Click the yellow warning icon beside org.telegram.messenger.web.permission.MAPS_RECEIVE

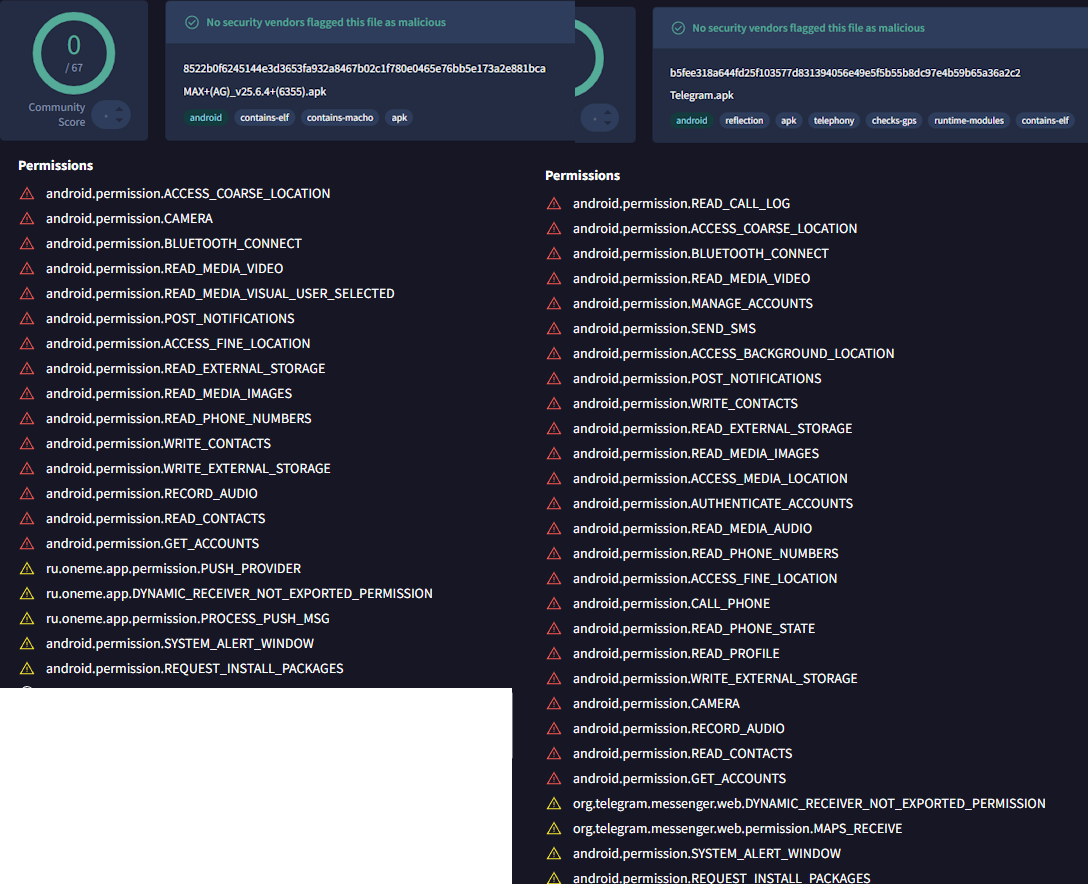[x=554, y=829]
